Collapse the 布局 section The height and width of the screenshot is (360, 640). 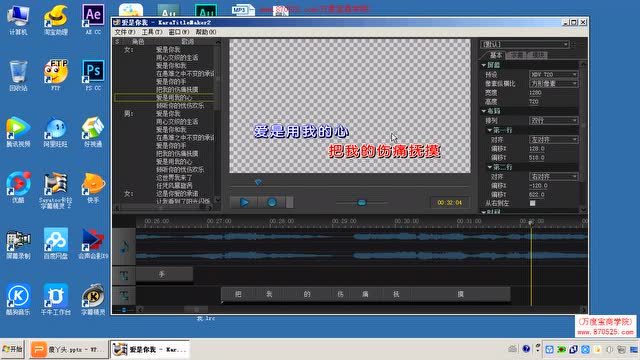[484, 111]
